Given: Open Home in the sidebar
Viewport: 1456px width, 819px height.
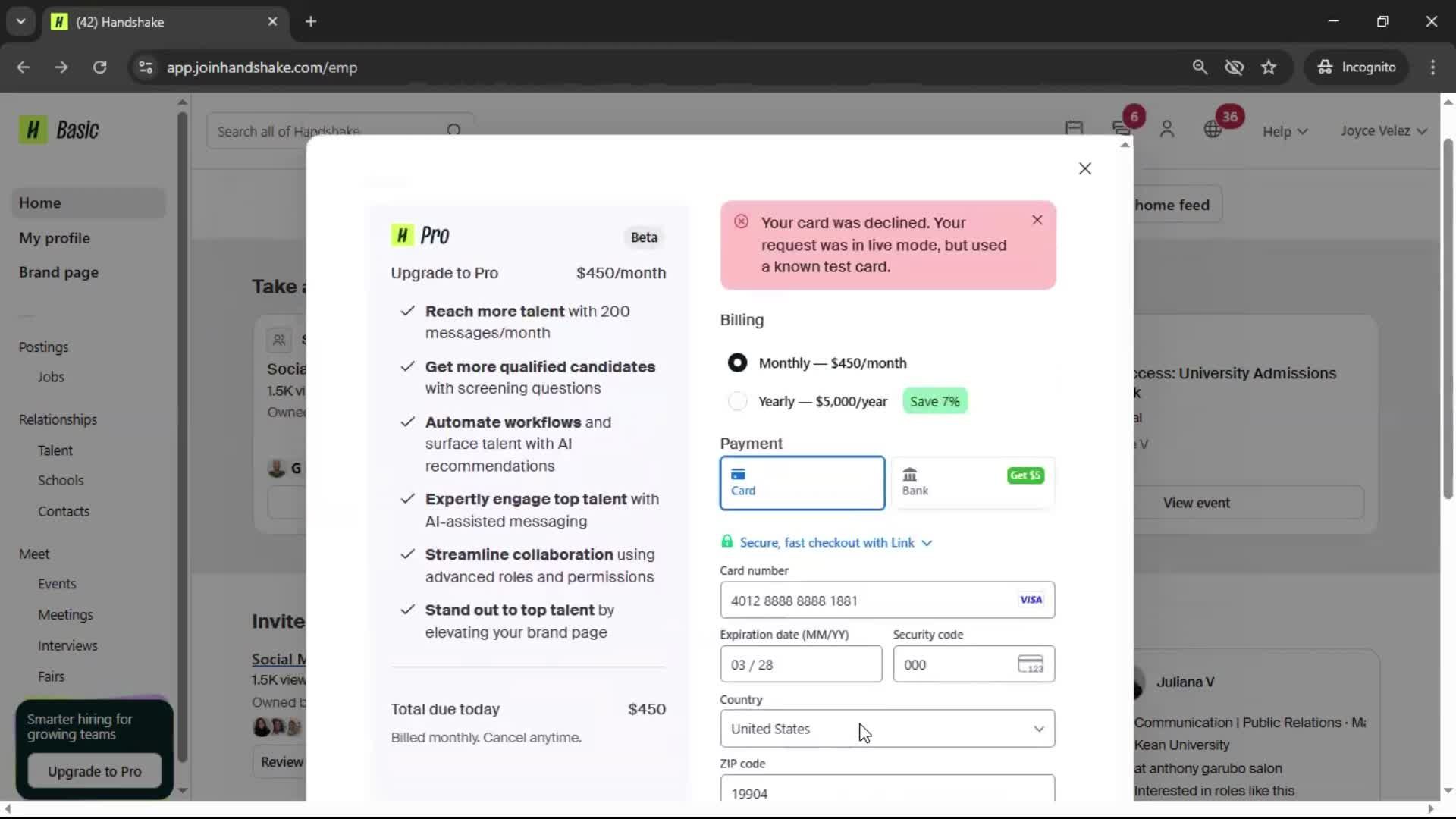Looking at the screenshot, I should coord(89,203).
